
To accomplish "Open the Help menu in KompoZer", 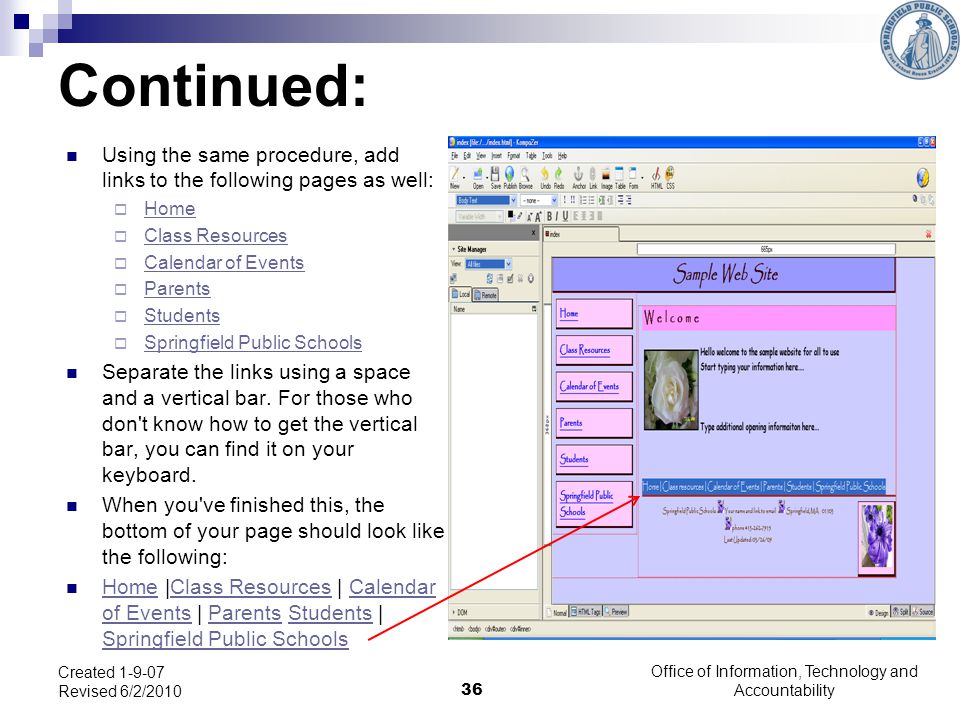I will point(562,156).
